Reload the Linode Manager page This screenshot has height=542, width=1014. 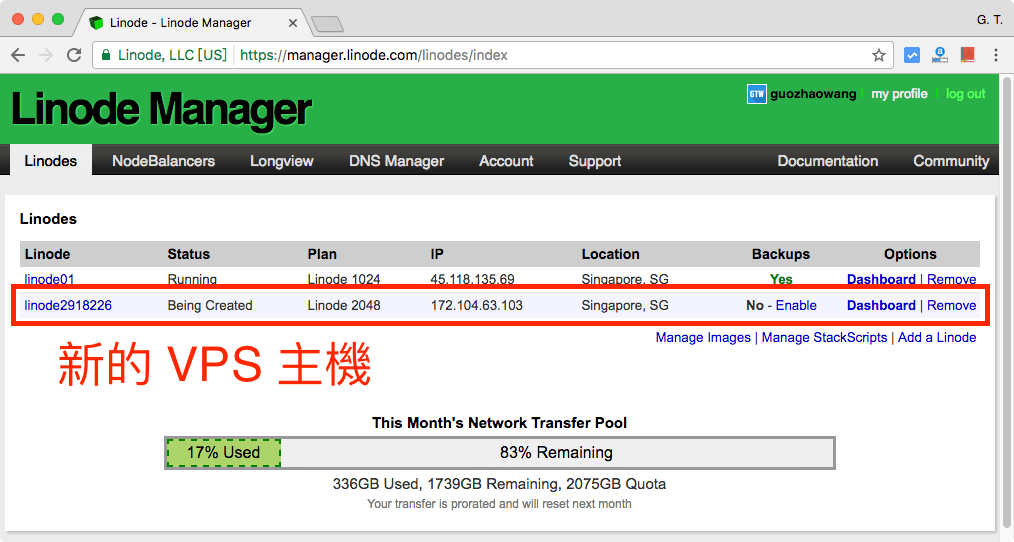pos(74,55)
